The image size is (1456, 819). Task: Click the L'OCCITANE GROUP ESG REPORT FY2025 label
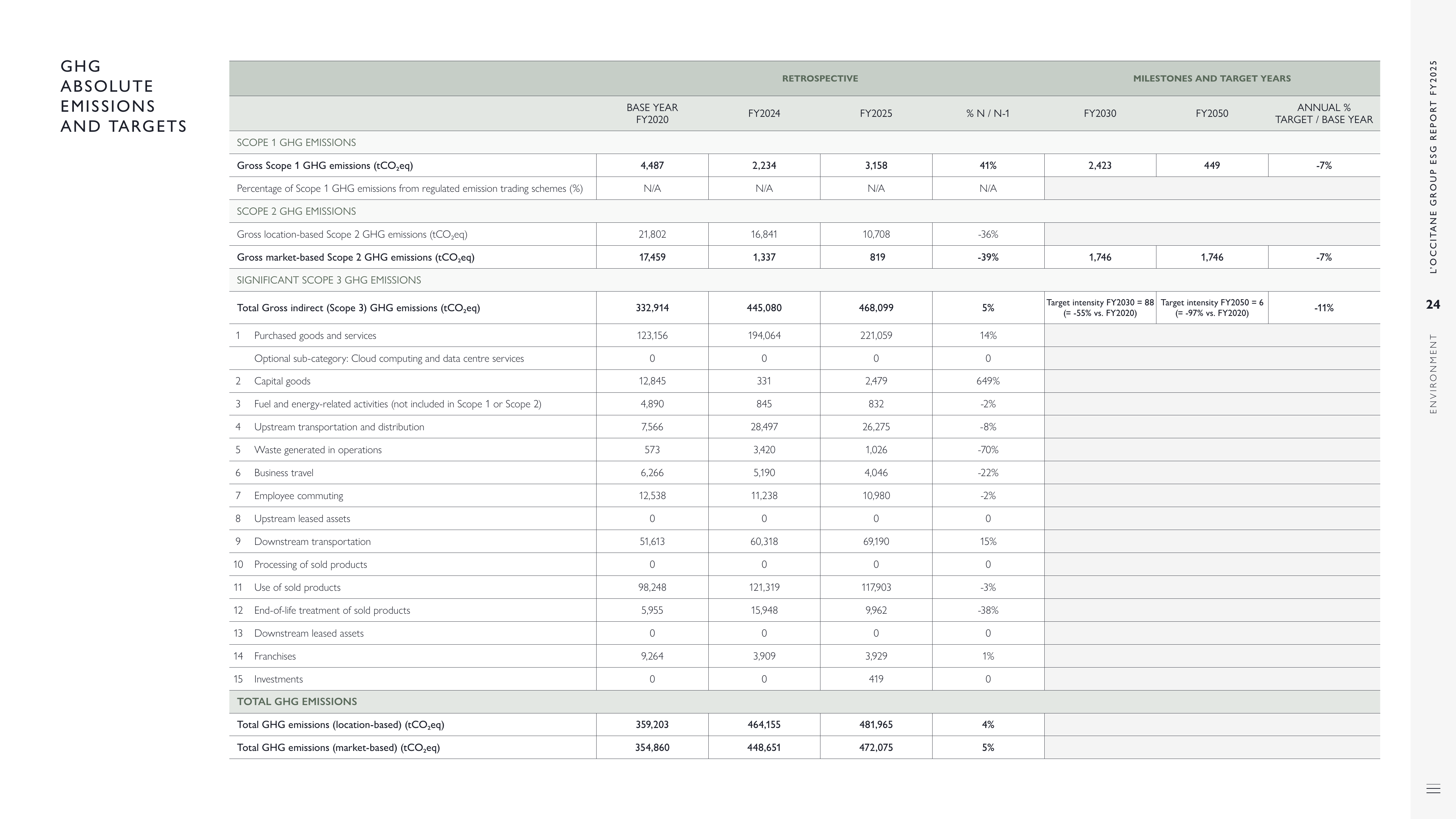point(1433,167)
